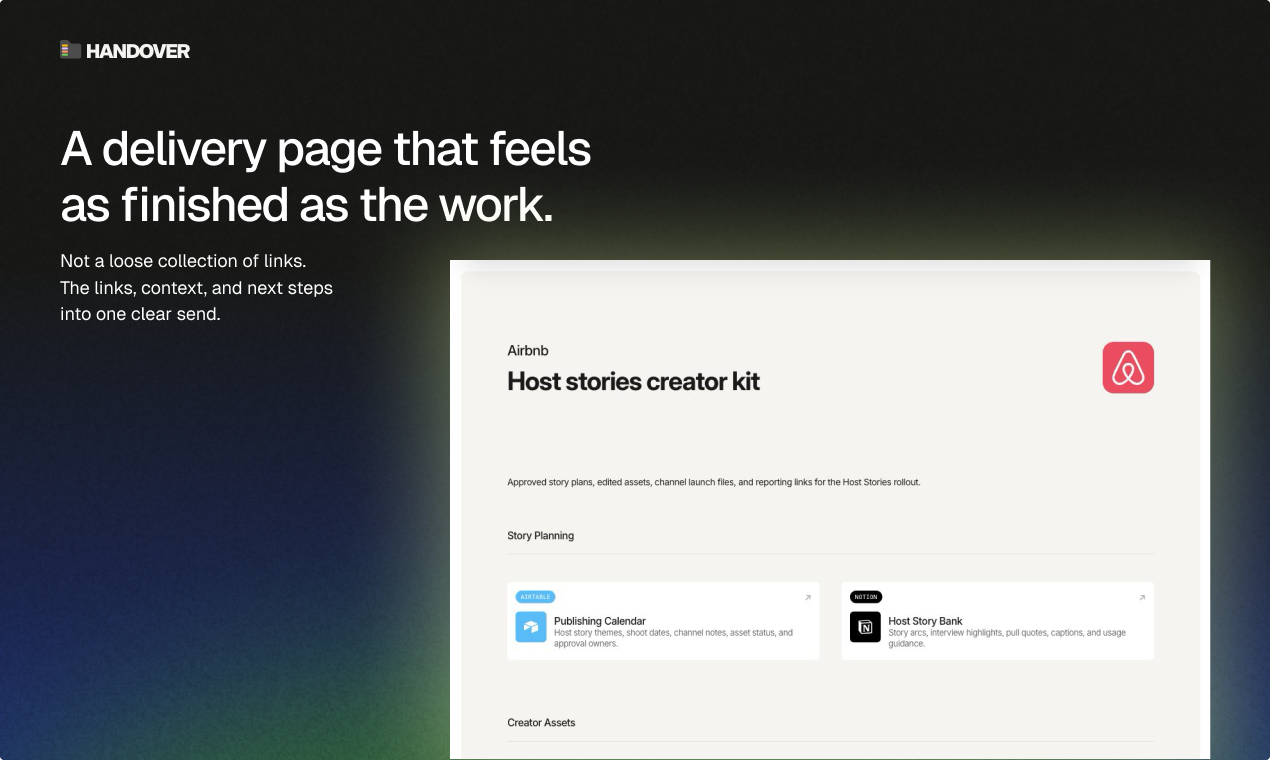
Task: Click the Creator Assets section heading
Action: 541,722
